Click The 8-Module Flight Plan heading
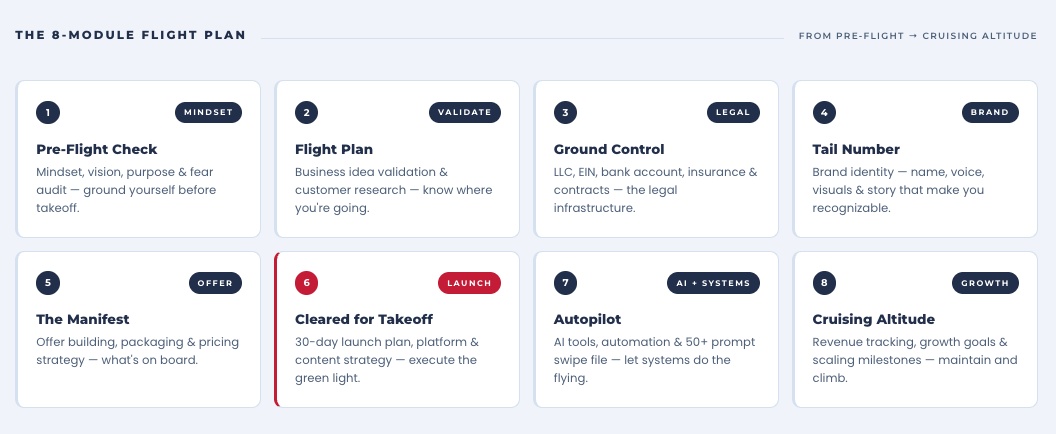 point(131,35)
